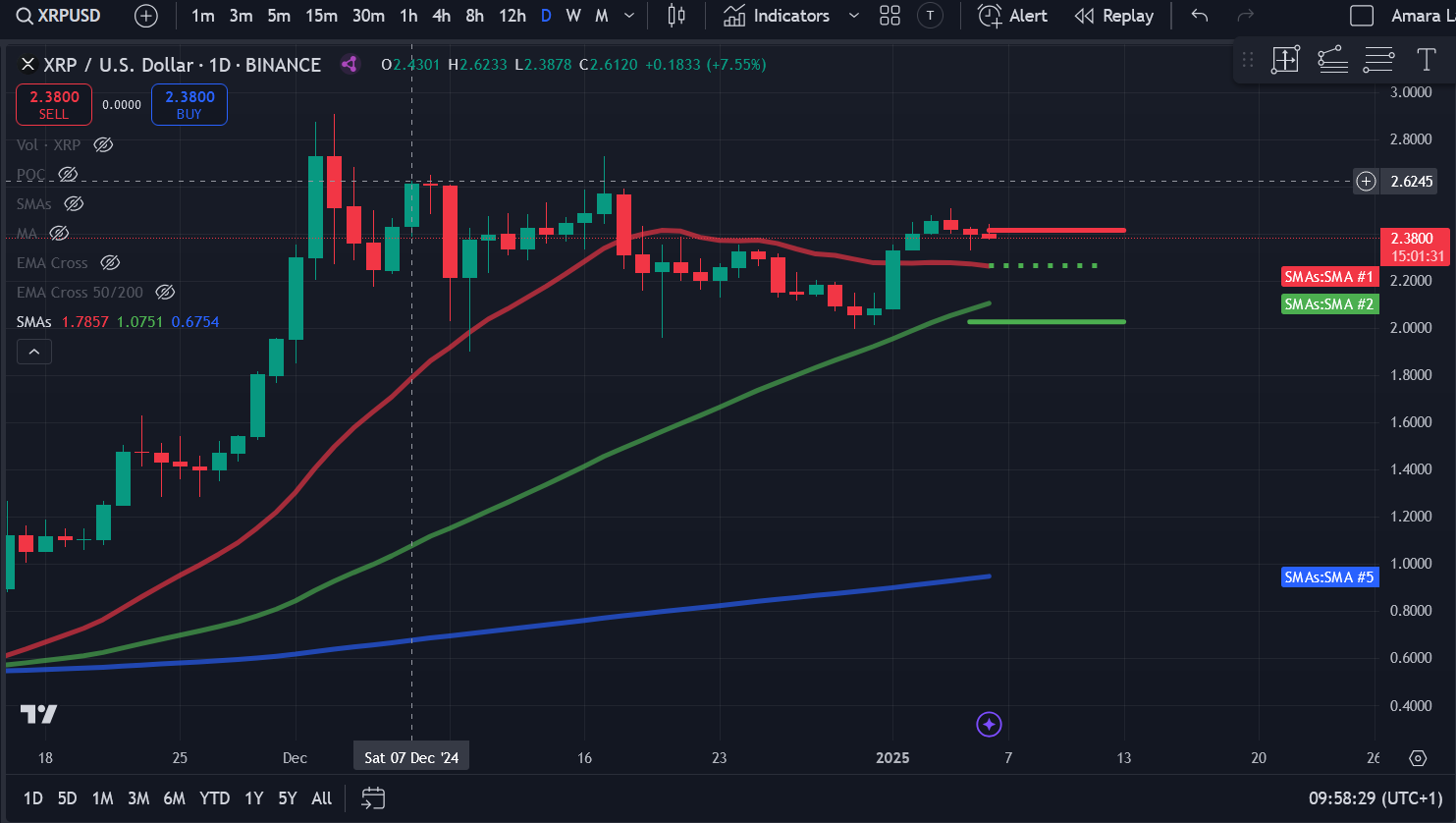
Task: Select the 3m timeframe
Action: (241, 16)
